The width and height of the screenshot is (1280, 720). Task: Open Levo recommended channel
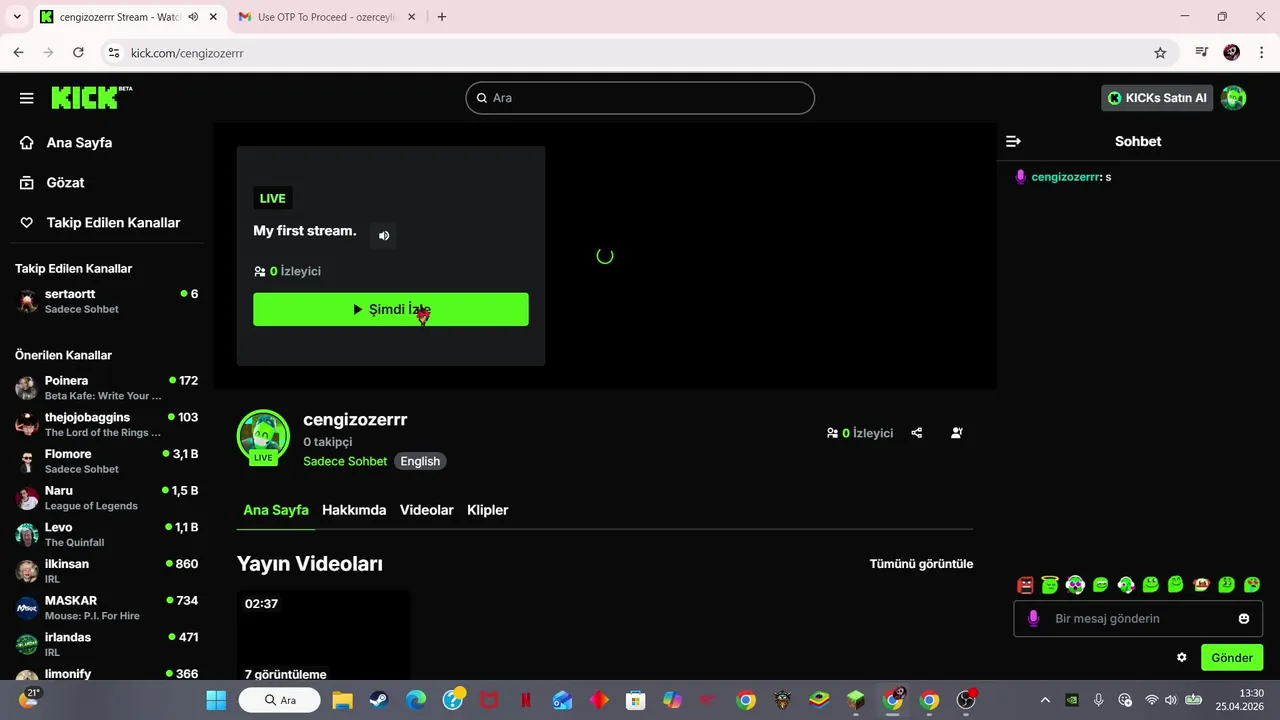(x=106, y=534)
